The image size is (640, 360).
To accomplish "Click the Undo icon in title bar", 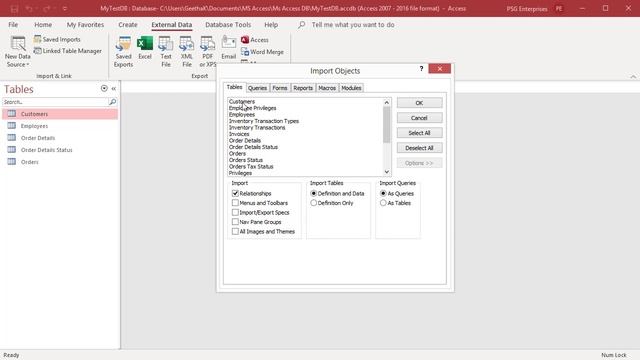I will point(29,9).
